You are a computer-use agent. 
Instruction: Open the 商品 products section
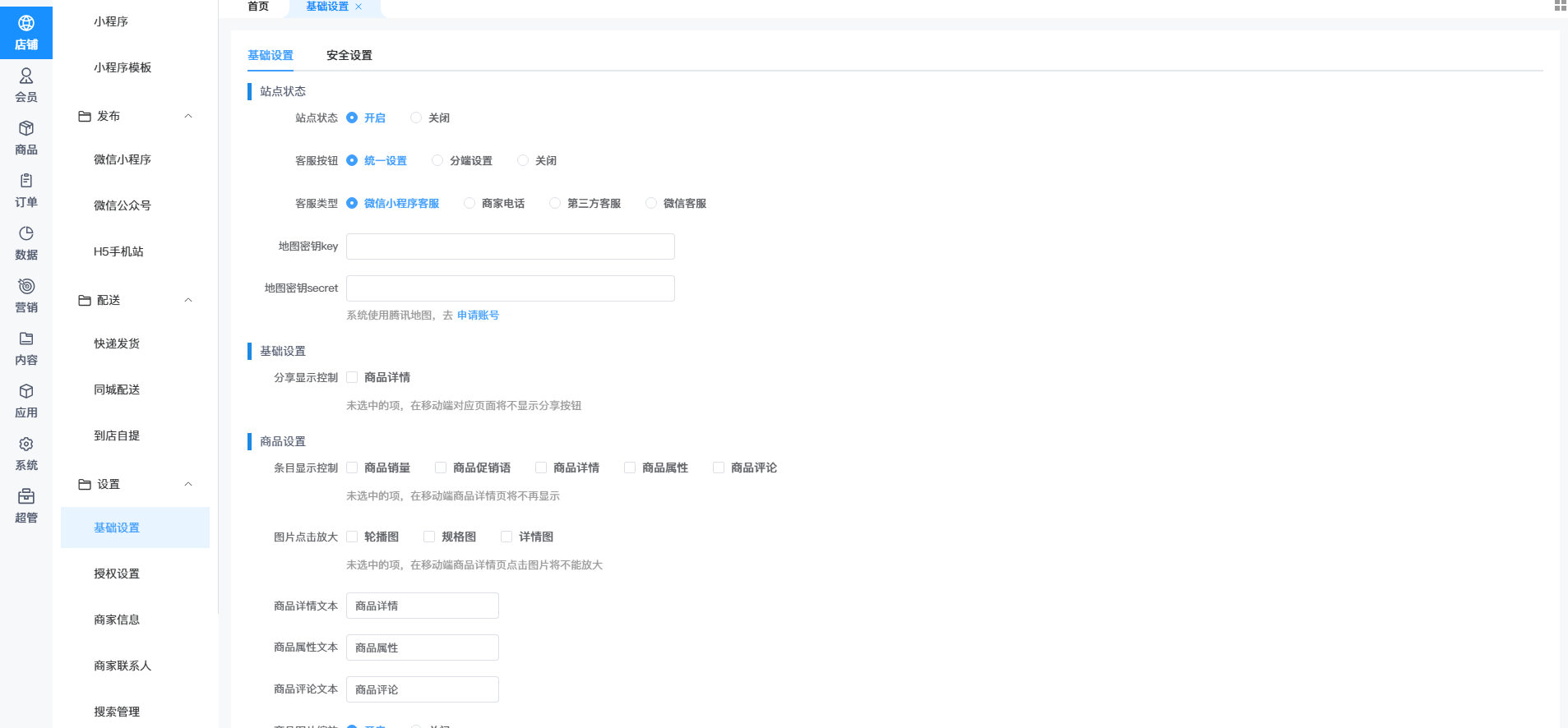coord(26,138)
